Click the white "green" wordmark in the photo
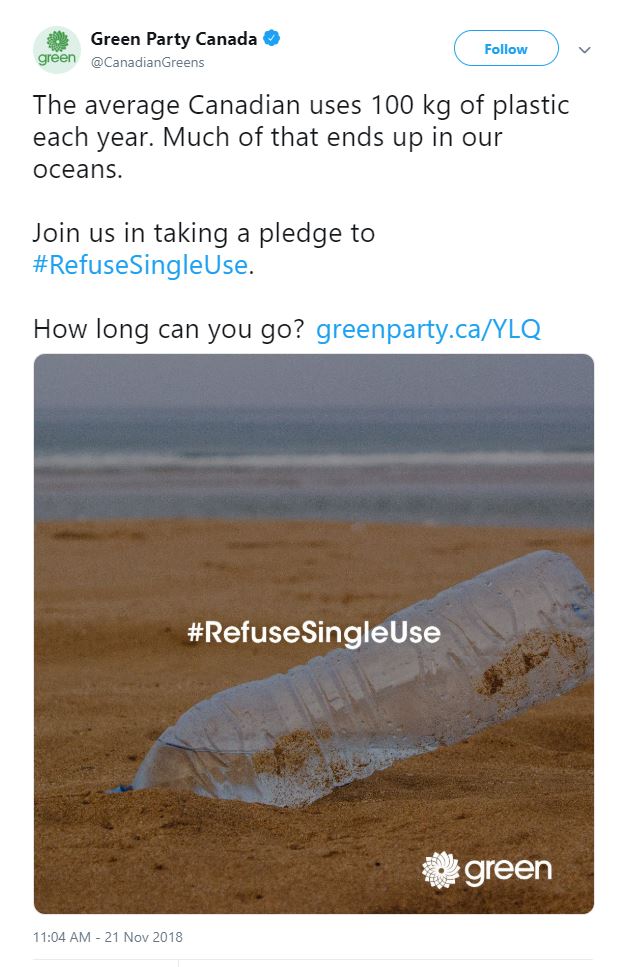This screenshot has width=633, height=967. pos(507,868)
